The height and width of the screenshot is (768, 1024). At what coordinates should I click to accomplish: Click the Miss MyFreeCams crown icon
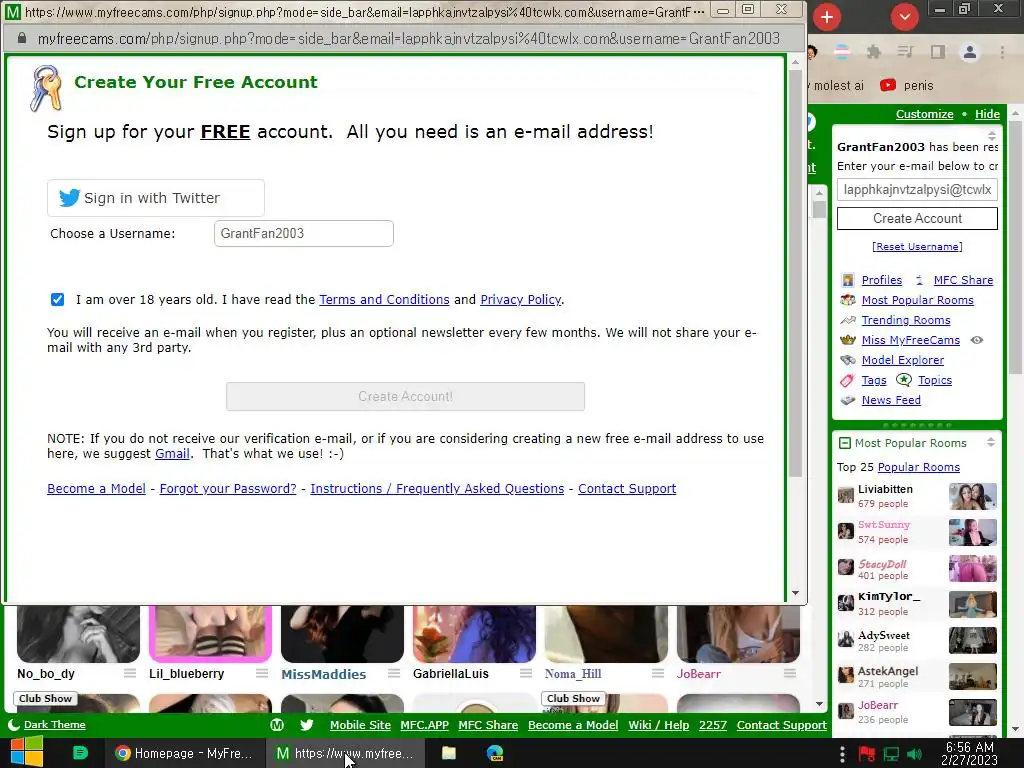coord(848,340)
